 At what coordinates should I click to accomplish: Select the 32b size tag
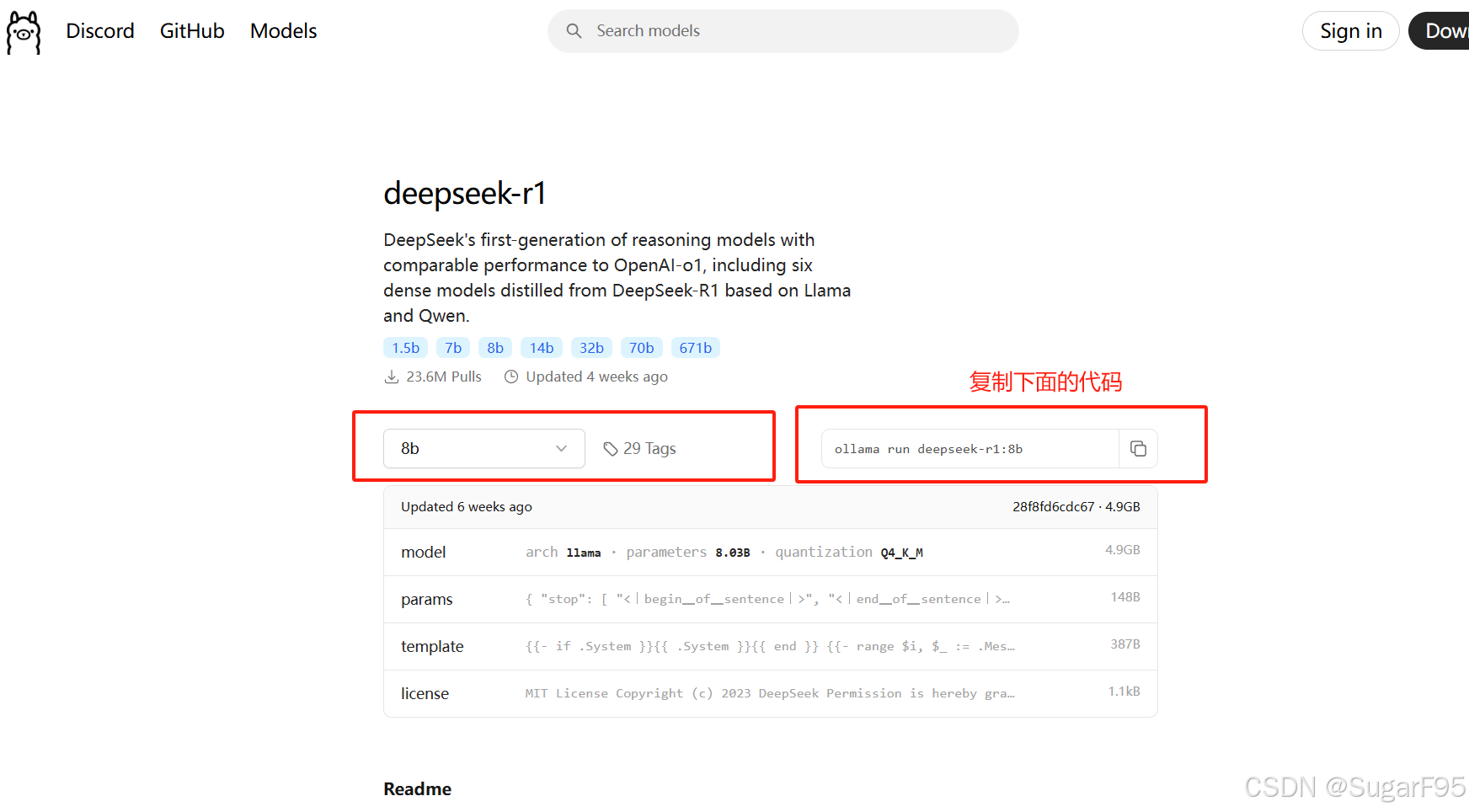(x=591, y=348)
